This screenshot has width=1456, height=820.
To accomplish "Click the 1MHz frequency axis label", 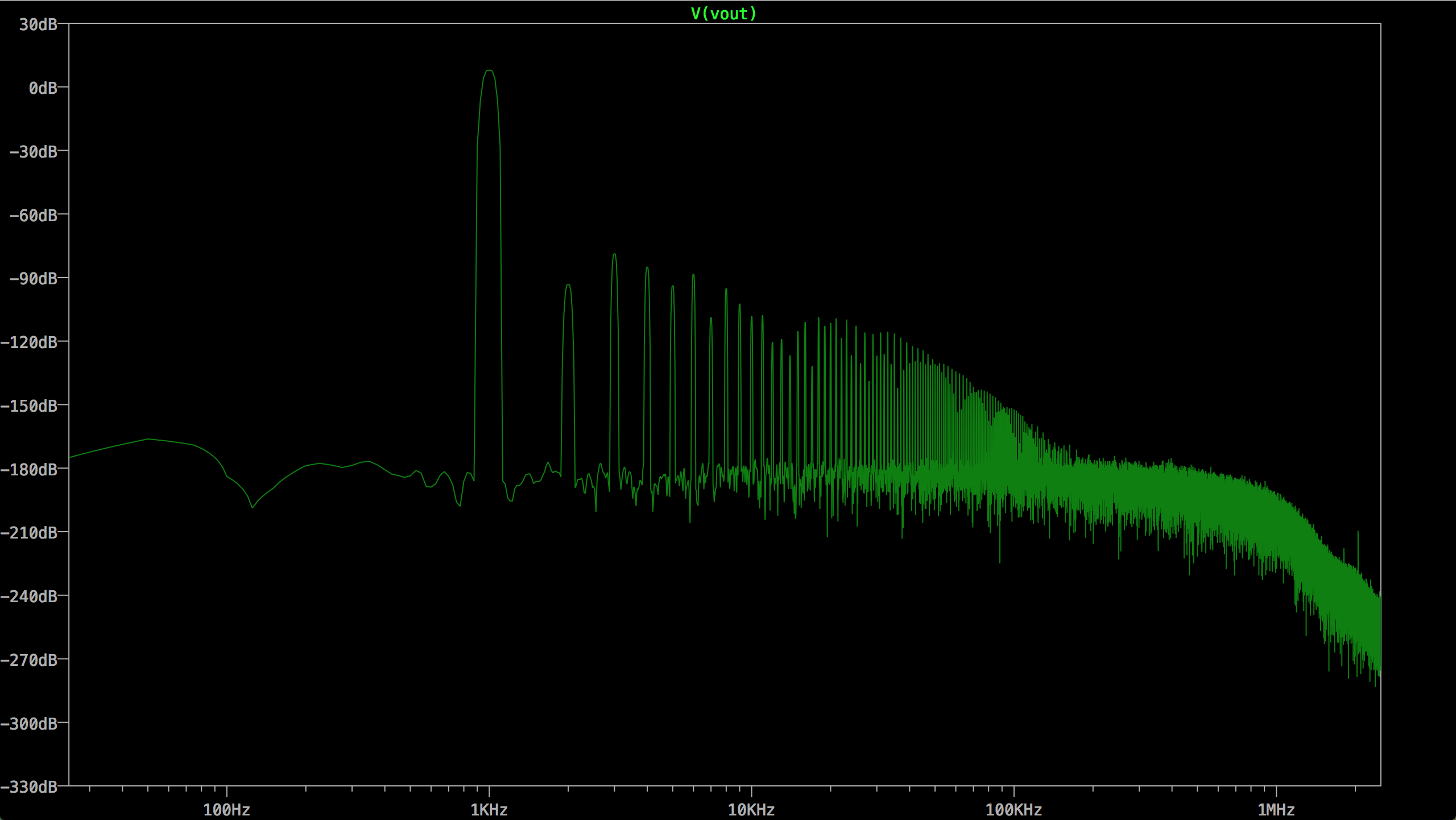I will click(1276, 810).
